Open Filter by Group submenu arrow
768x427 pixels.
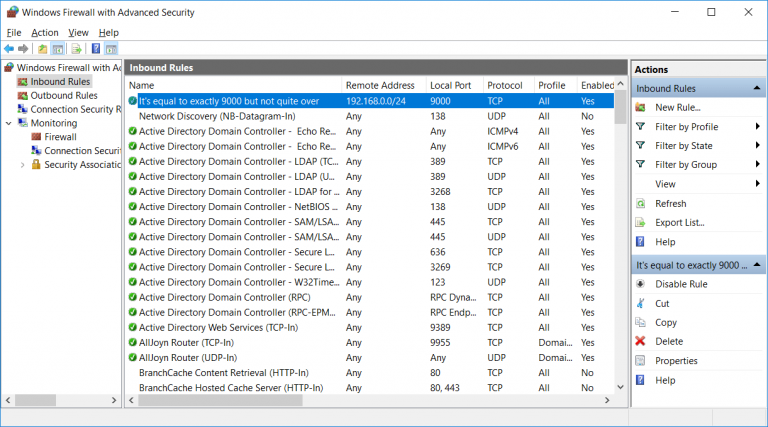click(x=758, y=165)
